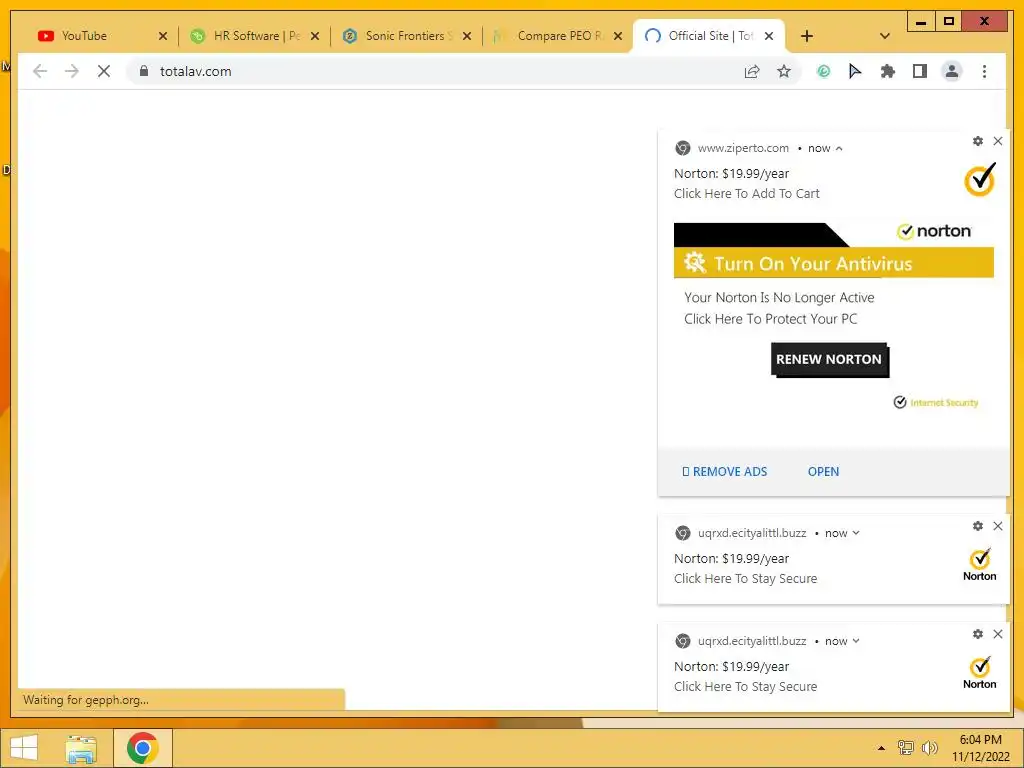This screenshot has width=1024, height=768.
Task: Close the Compare PEO tab
Action: [618, 36]
